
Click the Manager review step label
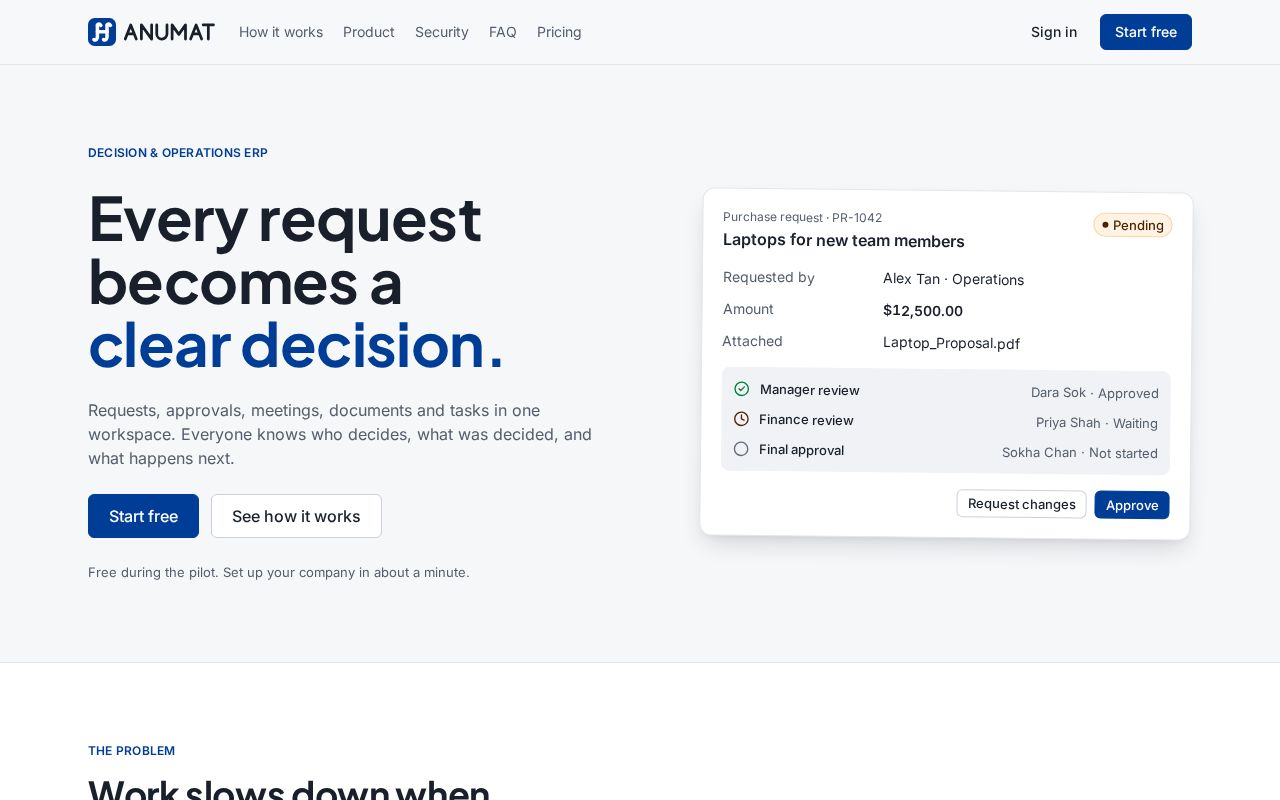click(810, 390)
